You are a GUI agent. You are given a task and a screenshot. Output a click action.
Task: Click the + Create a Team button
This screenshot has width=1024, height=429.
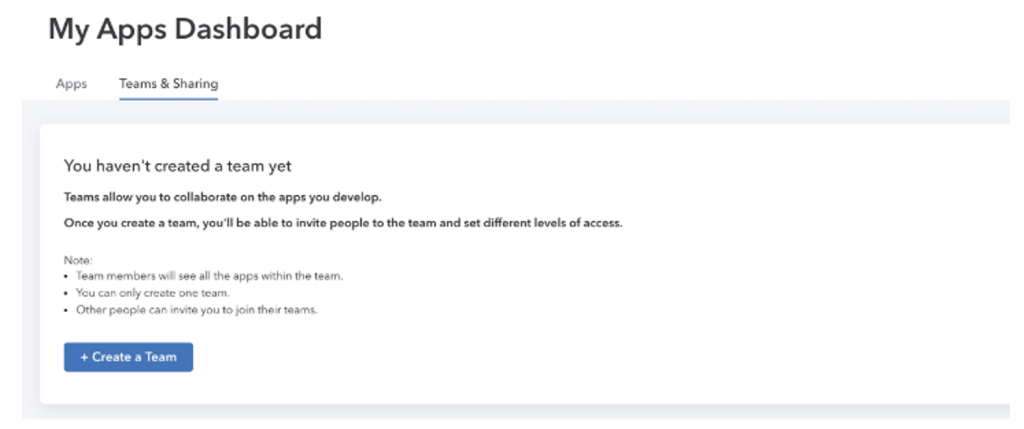[x=129, y=357]
